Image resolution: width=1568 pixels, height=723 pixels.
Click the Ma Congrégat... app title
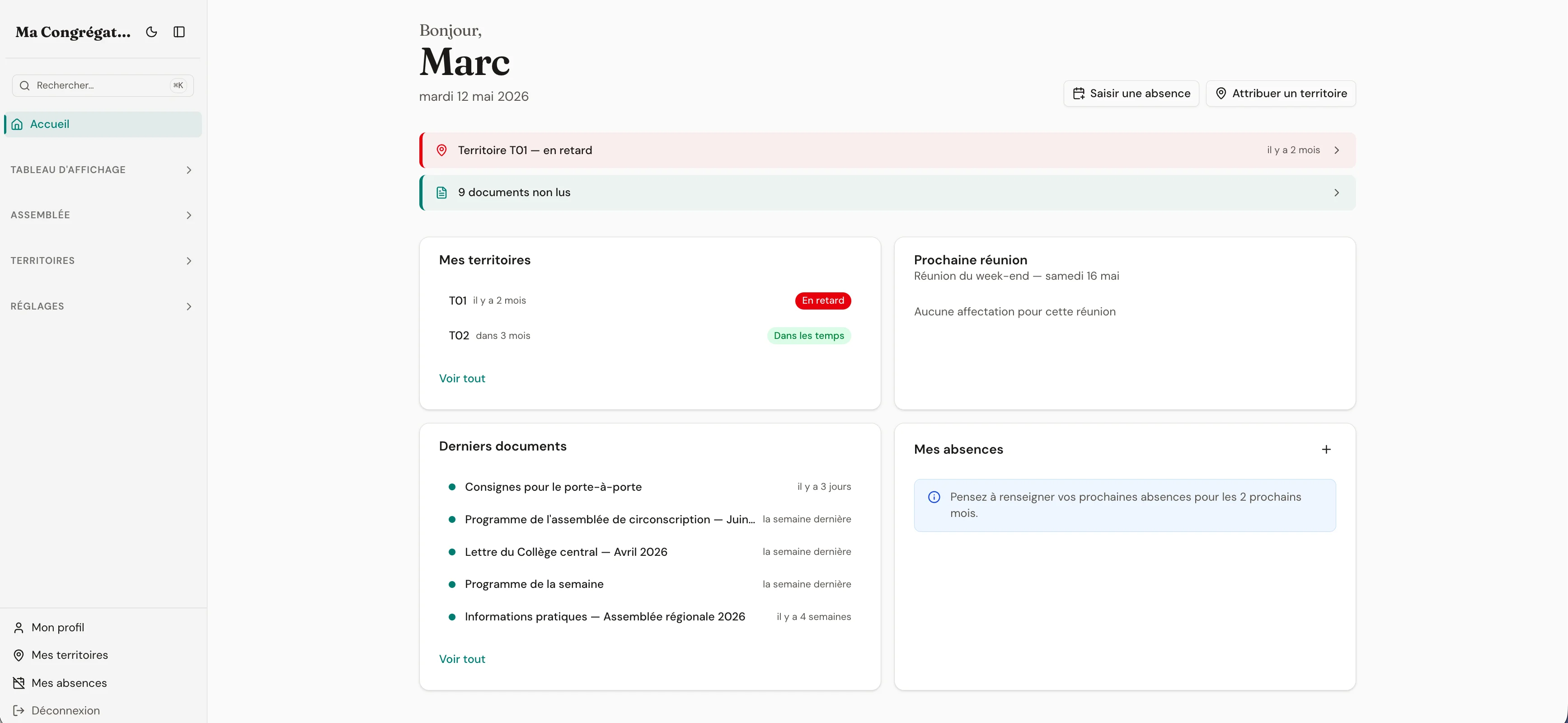(73, 32)
